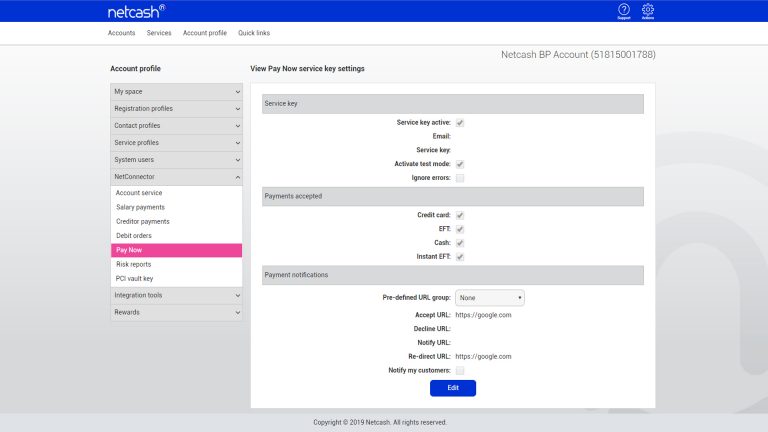This screenshot has height=432, width=768.
Task: Open the Services menu
Action: 159,33
